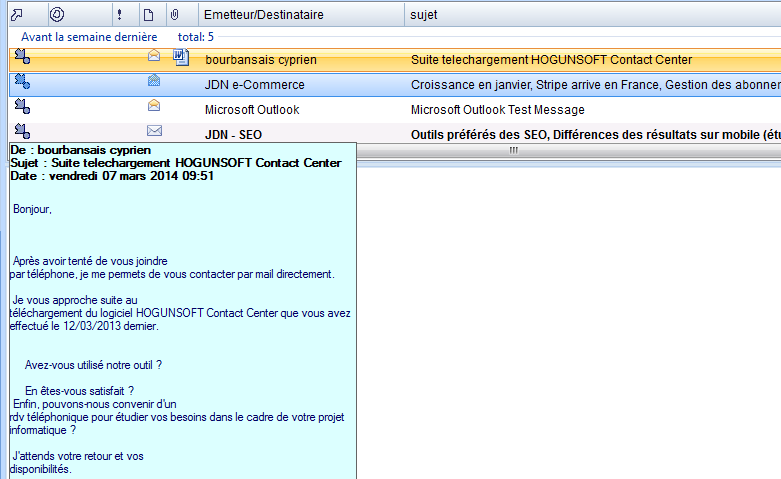Click 'Avez-vous utilisé notre outil ?' line
Image resolution: width=781 pixels, height=479 pixels.
(94, 365)
